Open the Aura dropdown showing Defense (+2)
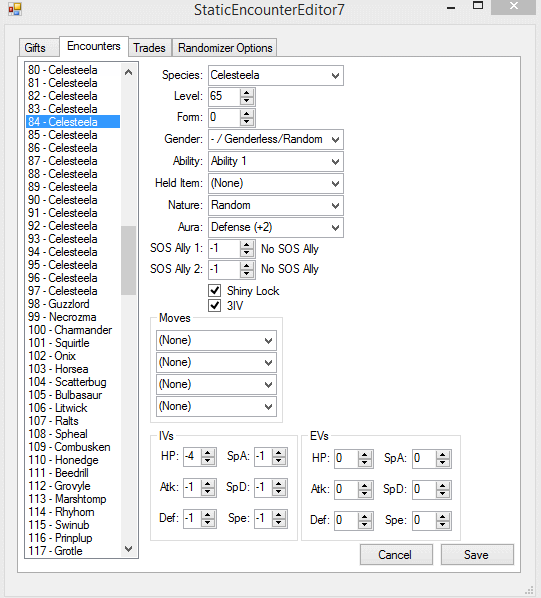This screenshot has height=598, width=541. [276, 227]
